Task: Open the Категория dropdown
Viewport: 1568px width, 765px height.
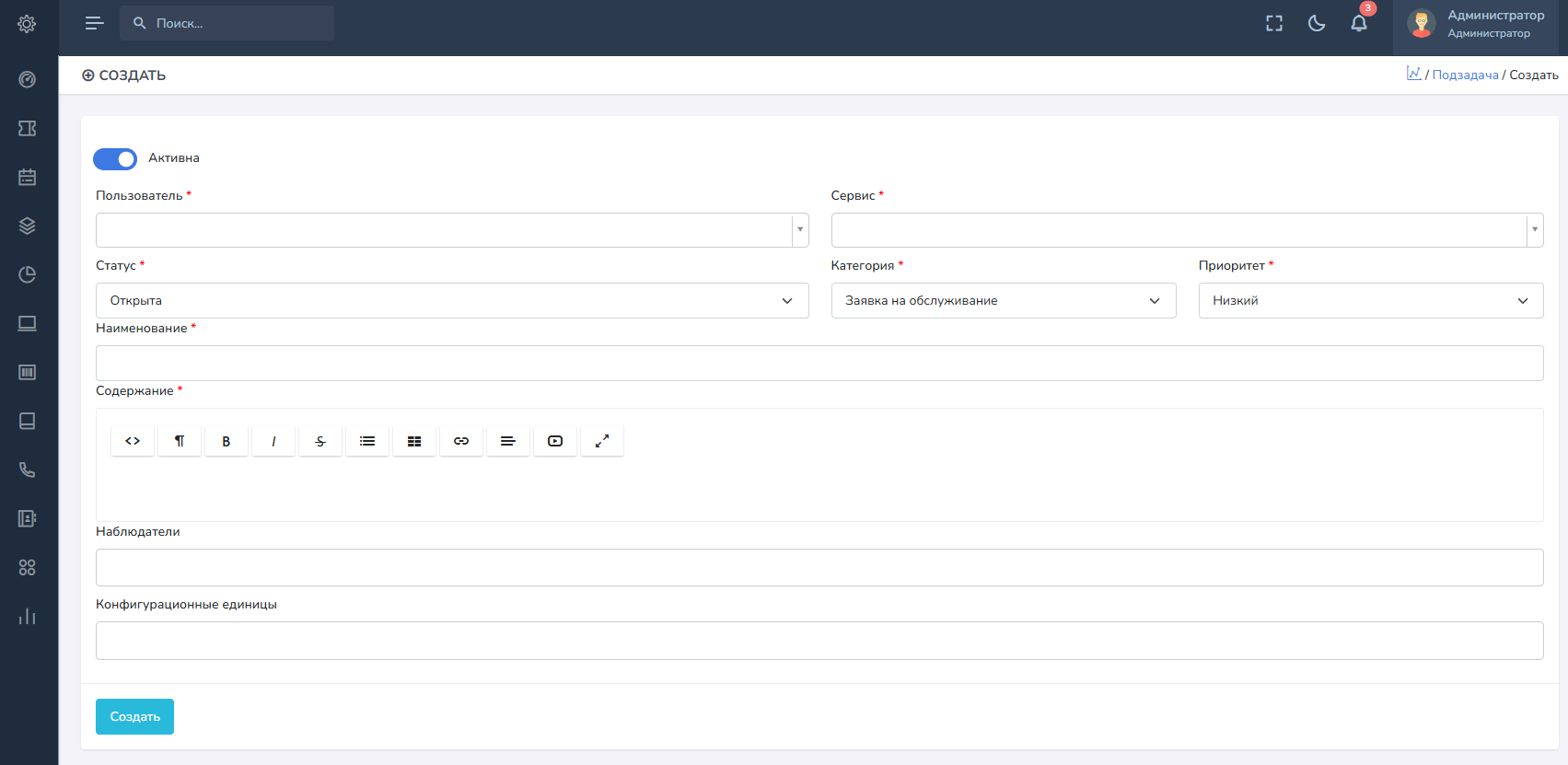Action: tap(1003, 301)
